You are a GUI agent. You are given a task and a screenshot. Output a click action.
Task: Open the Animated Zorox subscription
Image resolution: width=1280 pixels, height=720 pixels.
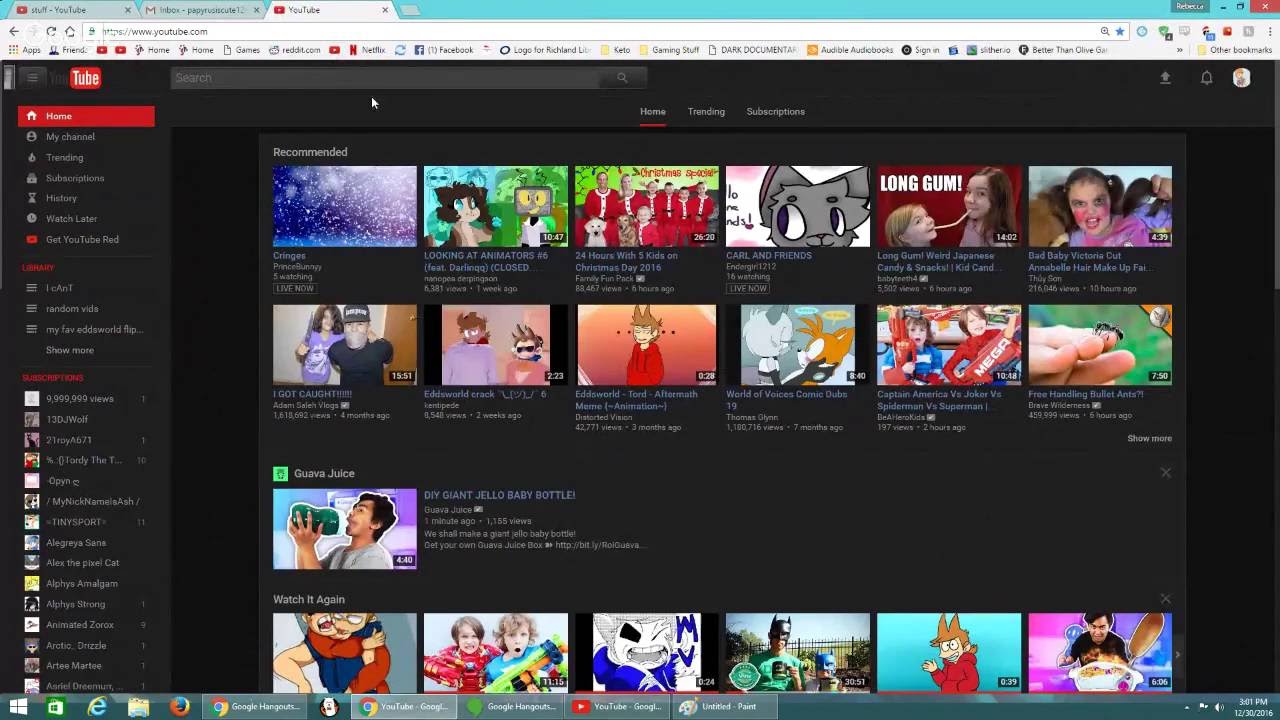(80, 625)
